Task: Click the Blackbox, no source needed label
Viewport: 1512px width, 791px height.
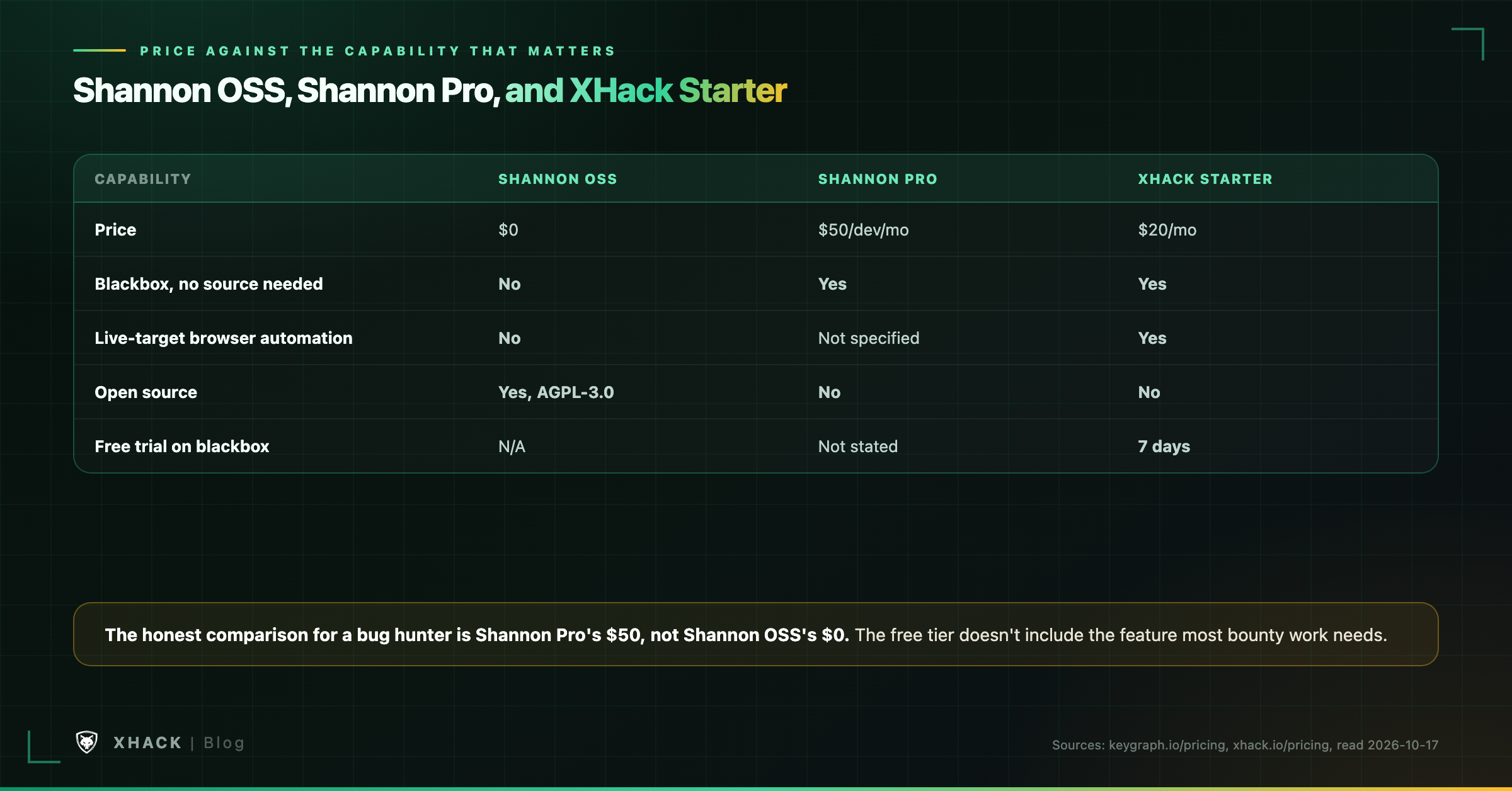Action: 209,284
